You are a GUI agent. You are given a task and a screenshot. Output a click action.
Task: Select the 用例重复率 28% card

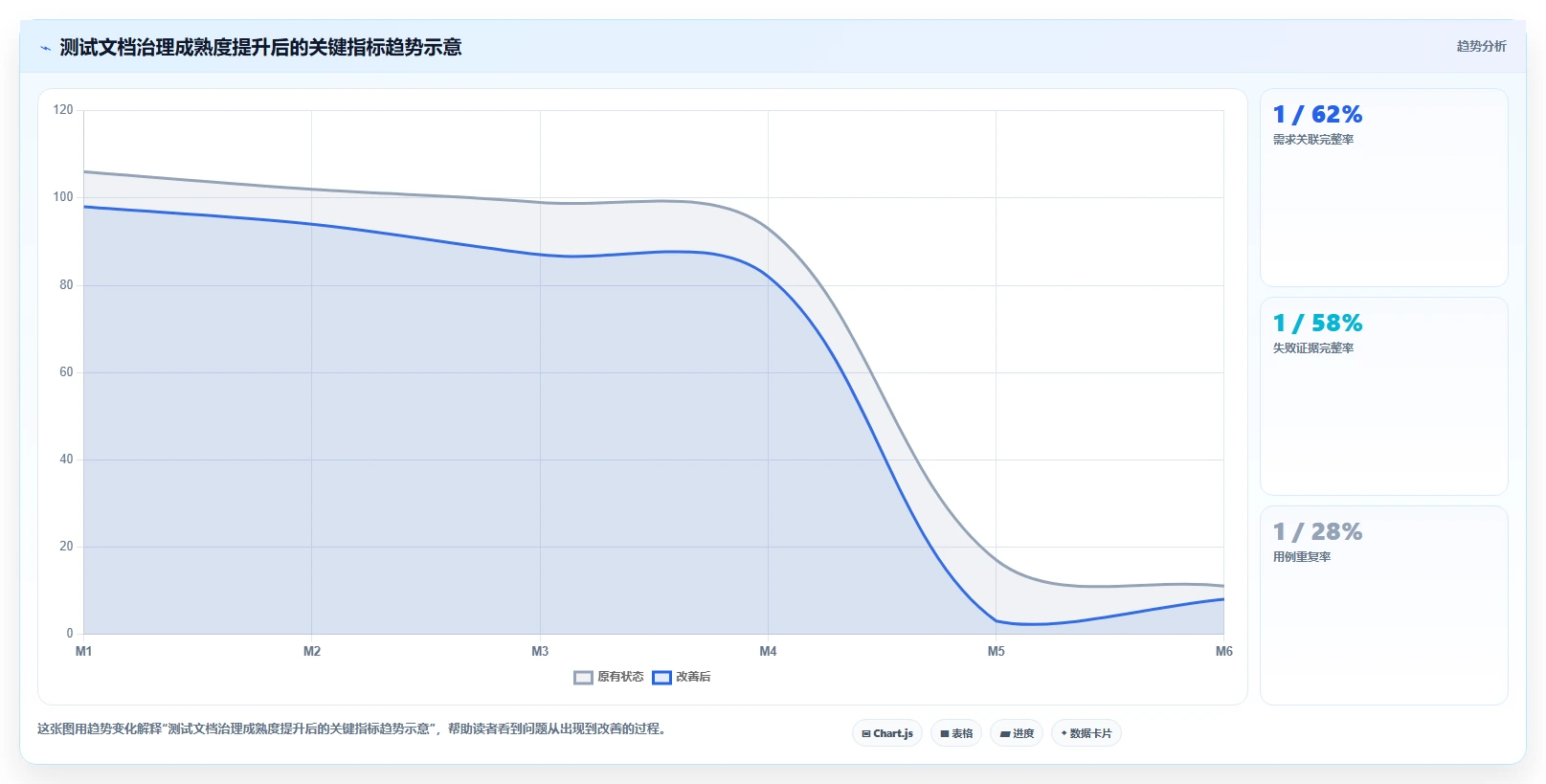1383,605
